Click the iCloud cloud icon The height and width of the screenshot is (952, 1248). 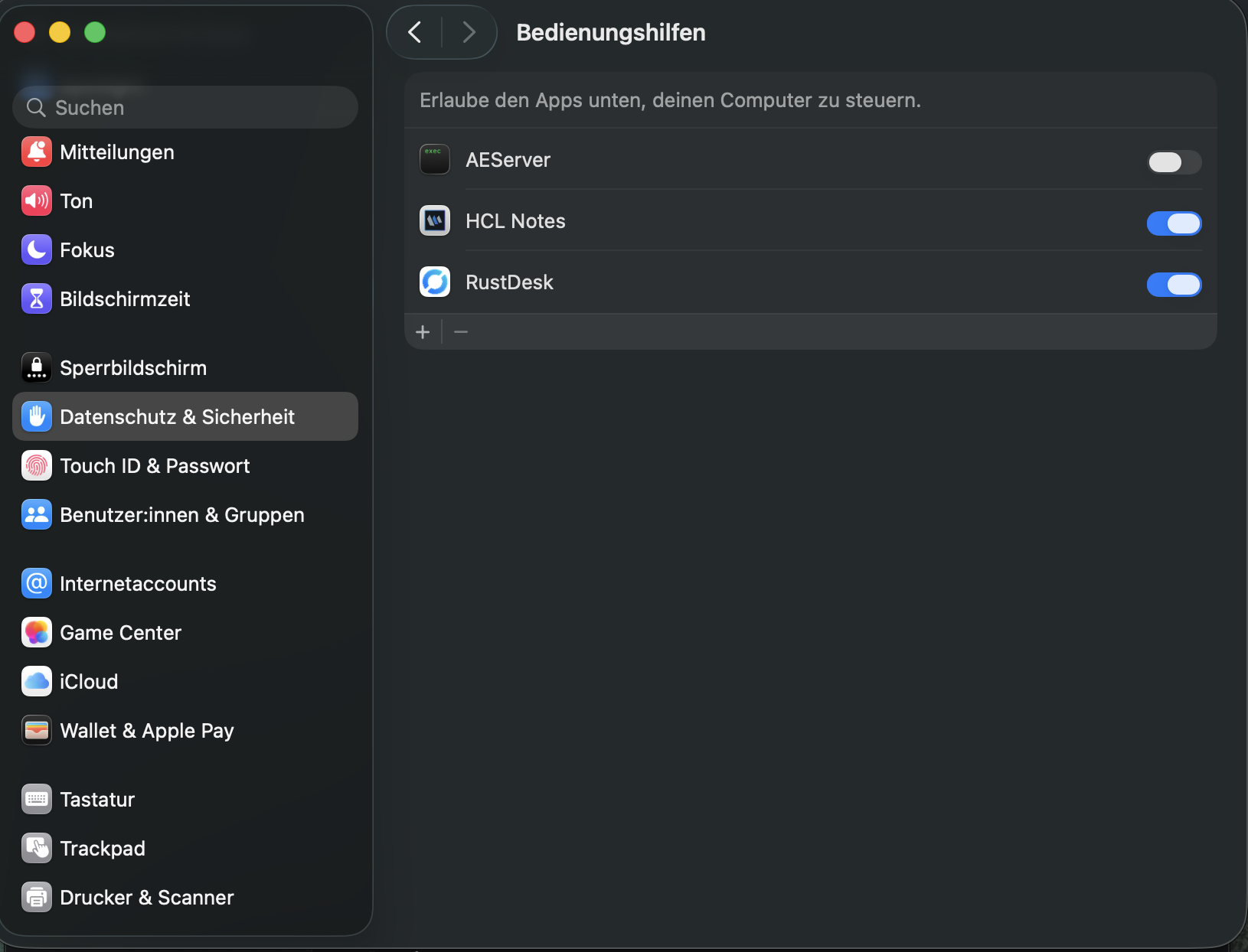pyautogui.click(x=37, y=682)
